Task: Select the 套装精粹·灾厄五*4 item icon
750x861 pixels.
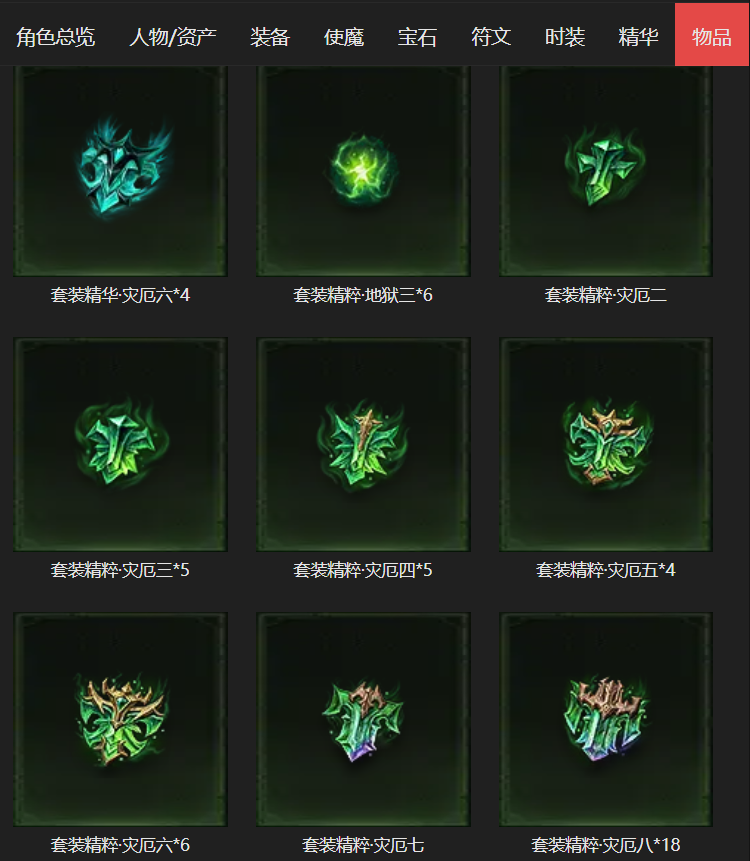Action: coord(606,444)
